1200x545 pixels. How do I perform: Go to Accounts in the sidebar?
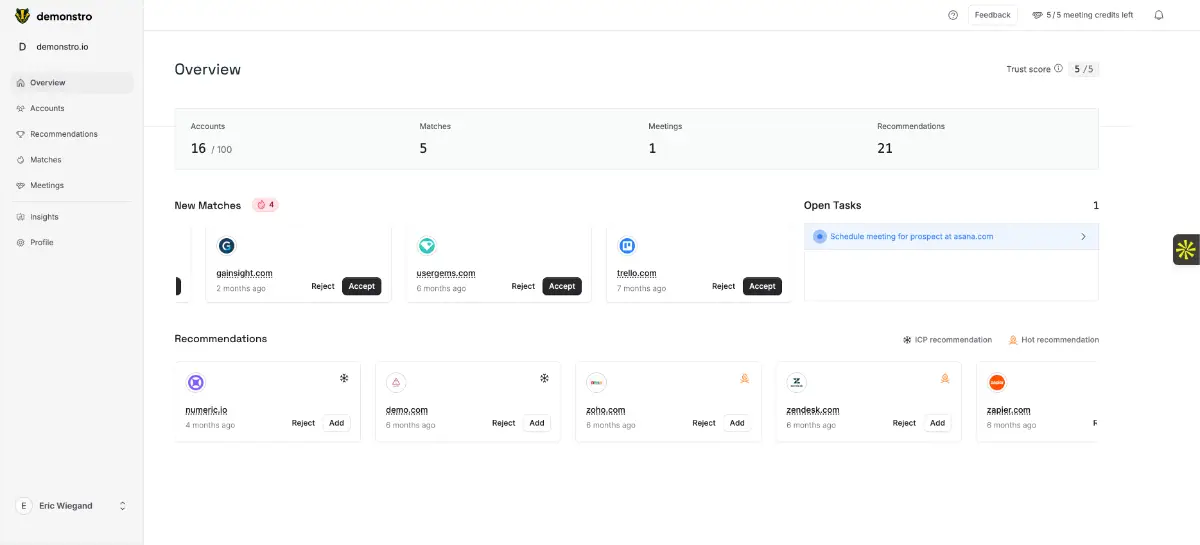[47, 108]
